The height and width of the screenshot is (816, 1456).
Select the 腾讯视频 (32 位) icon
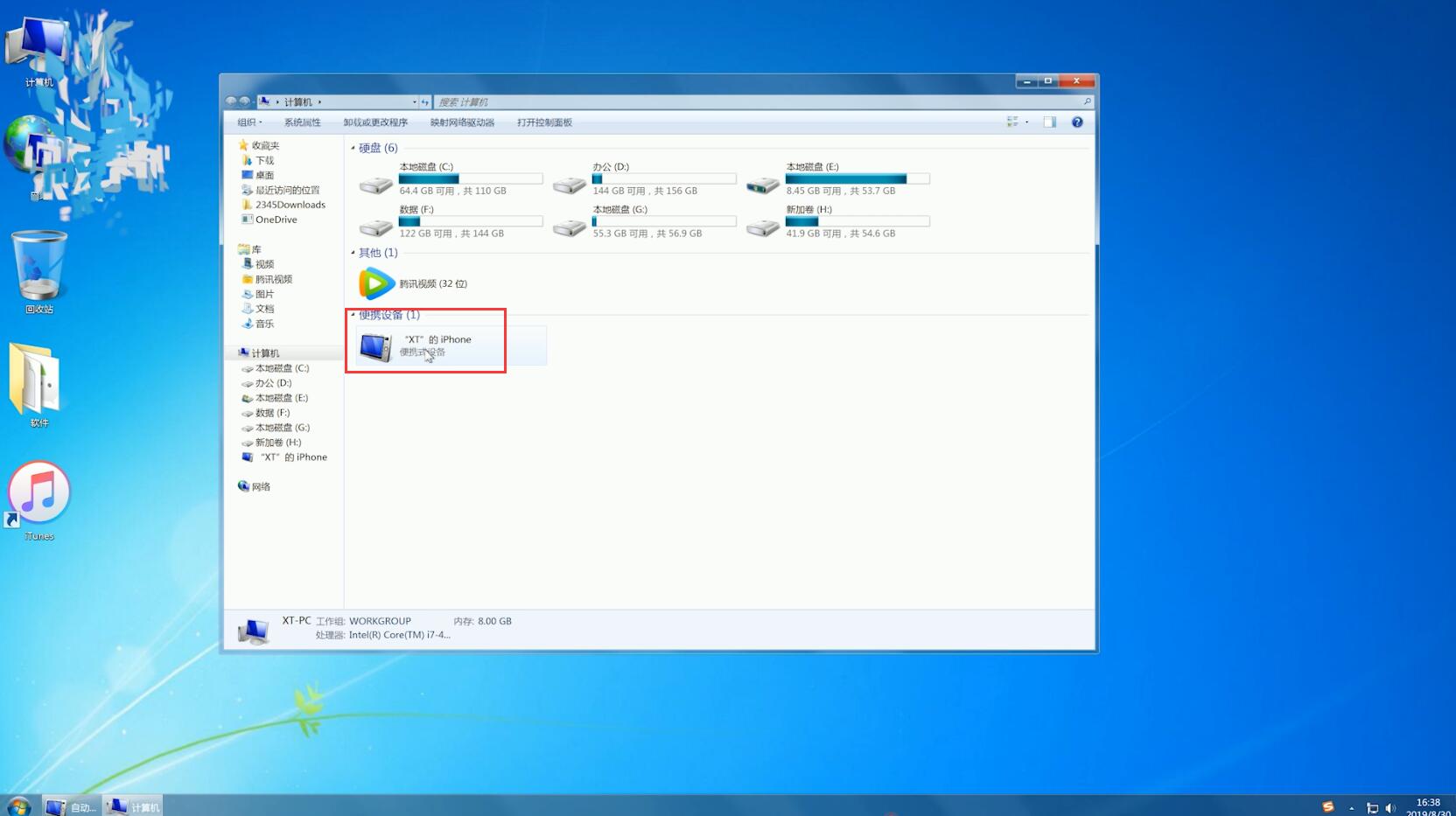pos(376,283)
